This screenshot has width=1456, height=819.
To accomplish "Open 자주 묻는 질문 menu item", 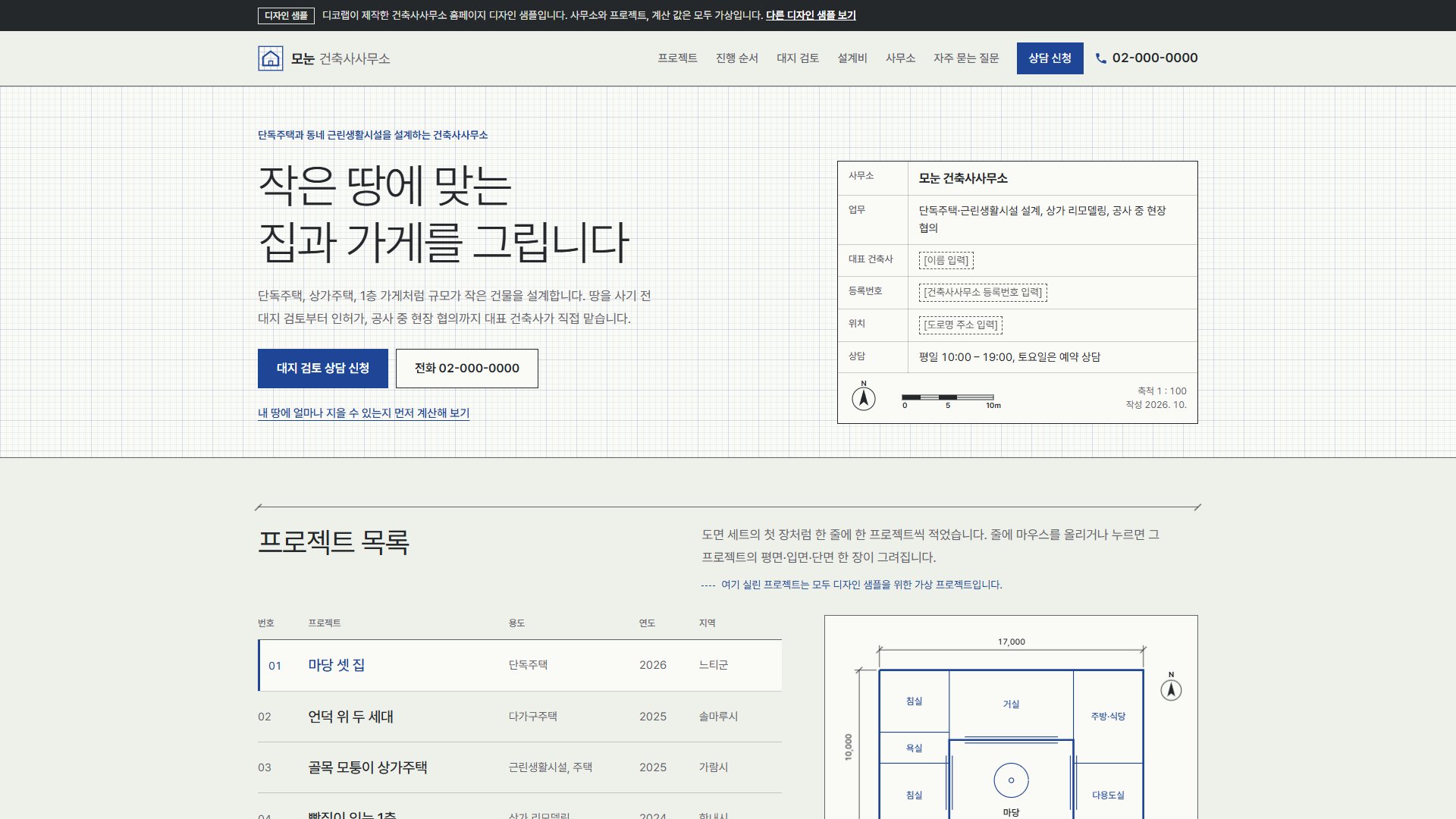I will pyautogui.click(x=966, y=58).
